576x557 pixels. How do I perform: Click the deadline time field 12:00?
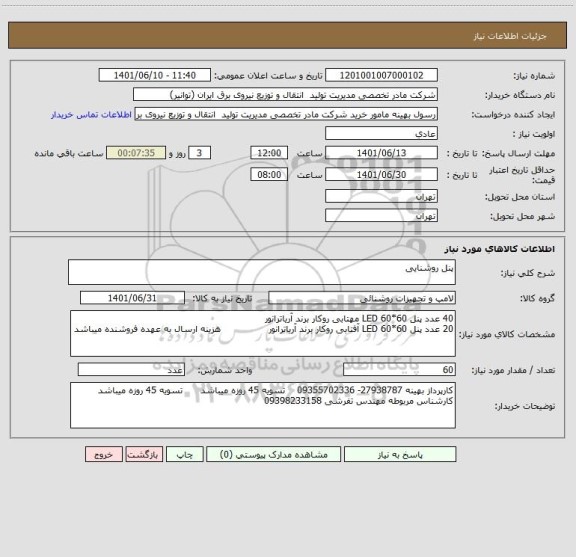coord(269,153)
